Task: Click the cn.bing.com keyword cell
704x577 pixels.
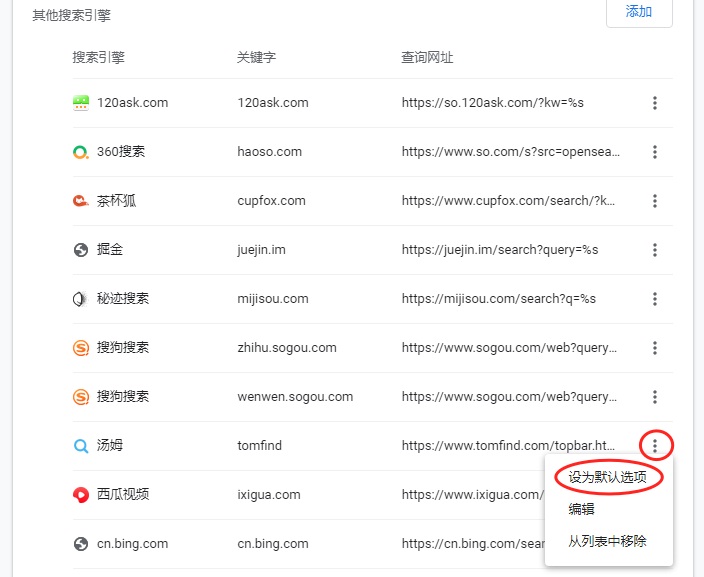Action: click(273, 543)
